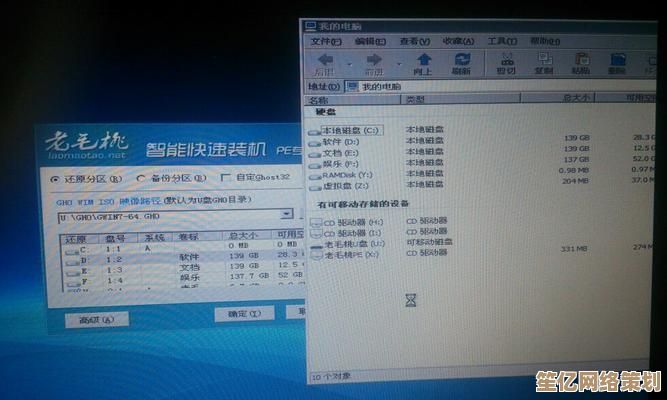Image resolution: width=667 pixels, height=400 pixels.
Task: Open the 帮助(H) menu
Action: pyautogui.click(x=545, y=41)
